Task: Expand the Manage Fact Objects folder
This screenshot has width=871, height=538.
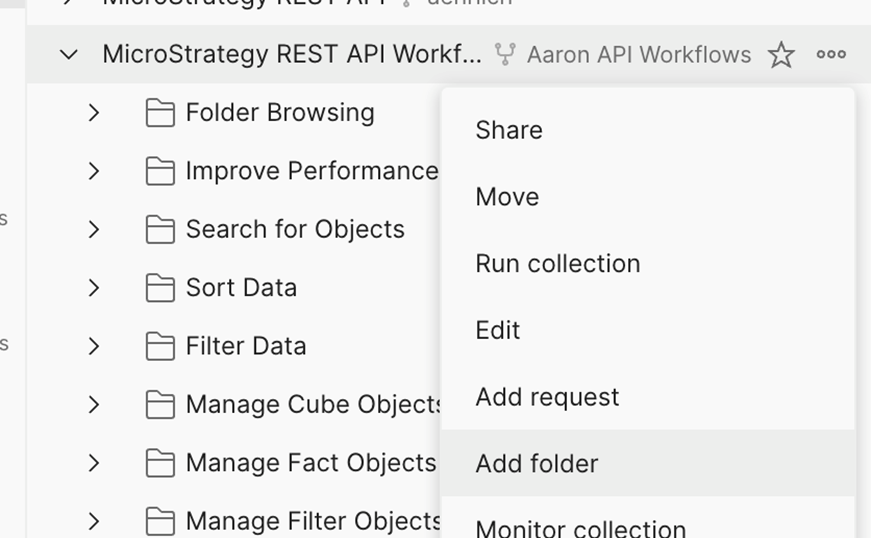Action: coord(94,463)
